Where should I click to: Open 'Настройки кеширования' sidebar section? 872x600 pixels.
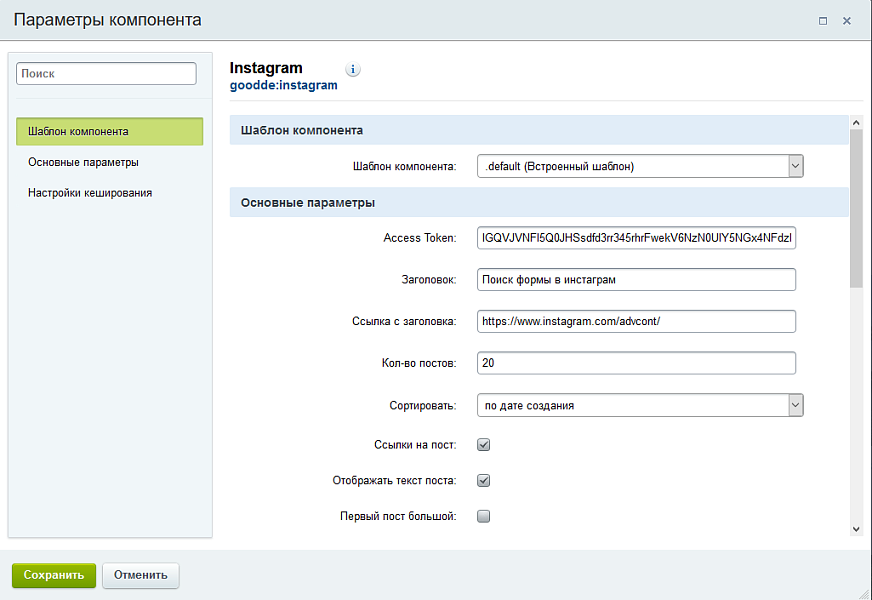click(x=90, y=193)
